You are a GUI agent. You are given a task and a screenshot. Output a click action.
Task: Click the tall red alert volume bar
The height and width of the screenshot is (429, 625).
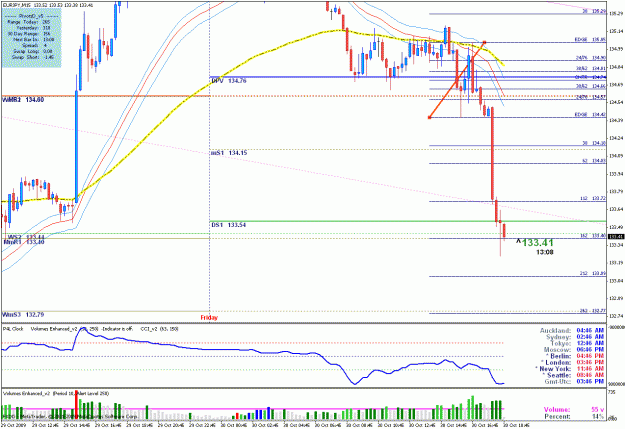76,404
